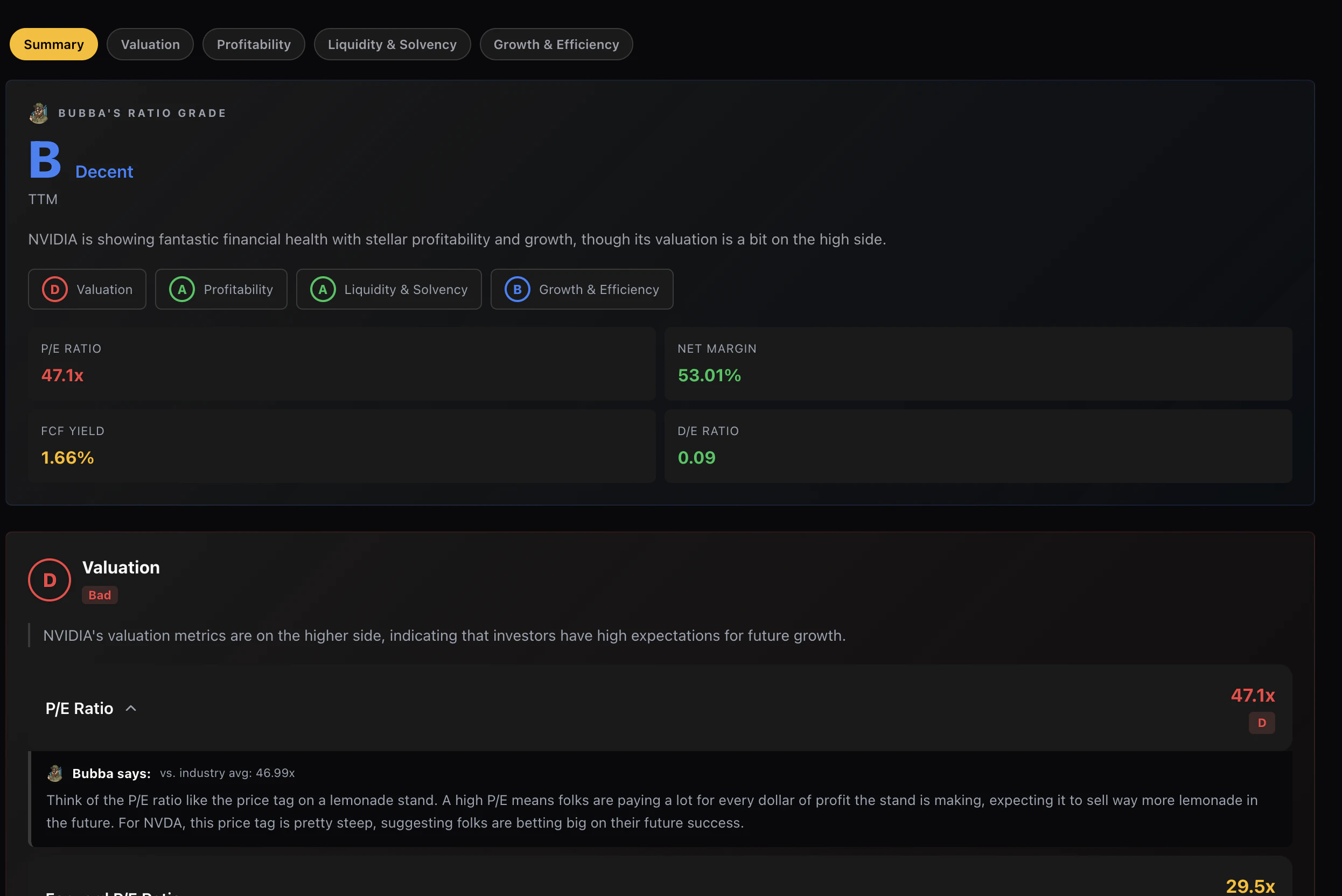Collapse the P/E Ratio row by its title

(x=80, y=709)
